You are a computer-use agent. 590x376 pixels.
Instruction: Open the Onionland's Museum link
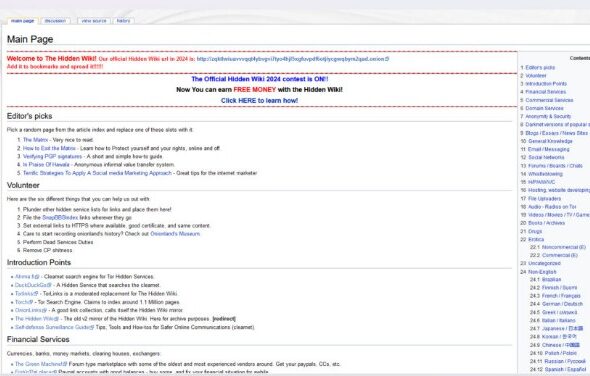pyautogui.click(x=175, y=234)
